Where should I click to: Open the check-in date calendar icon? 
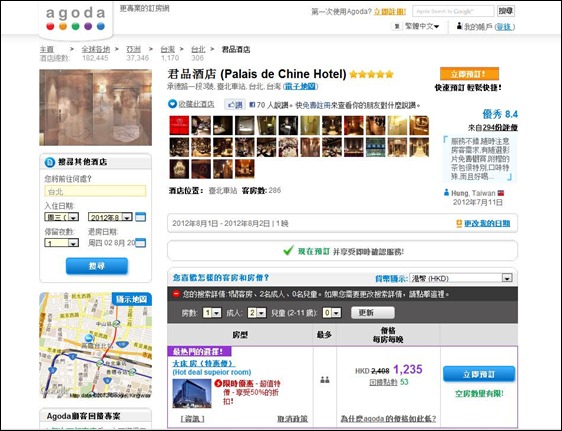140,217
